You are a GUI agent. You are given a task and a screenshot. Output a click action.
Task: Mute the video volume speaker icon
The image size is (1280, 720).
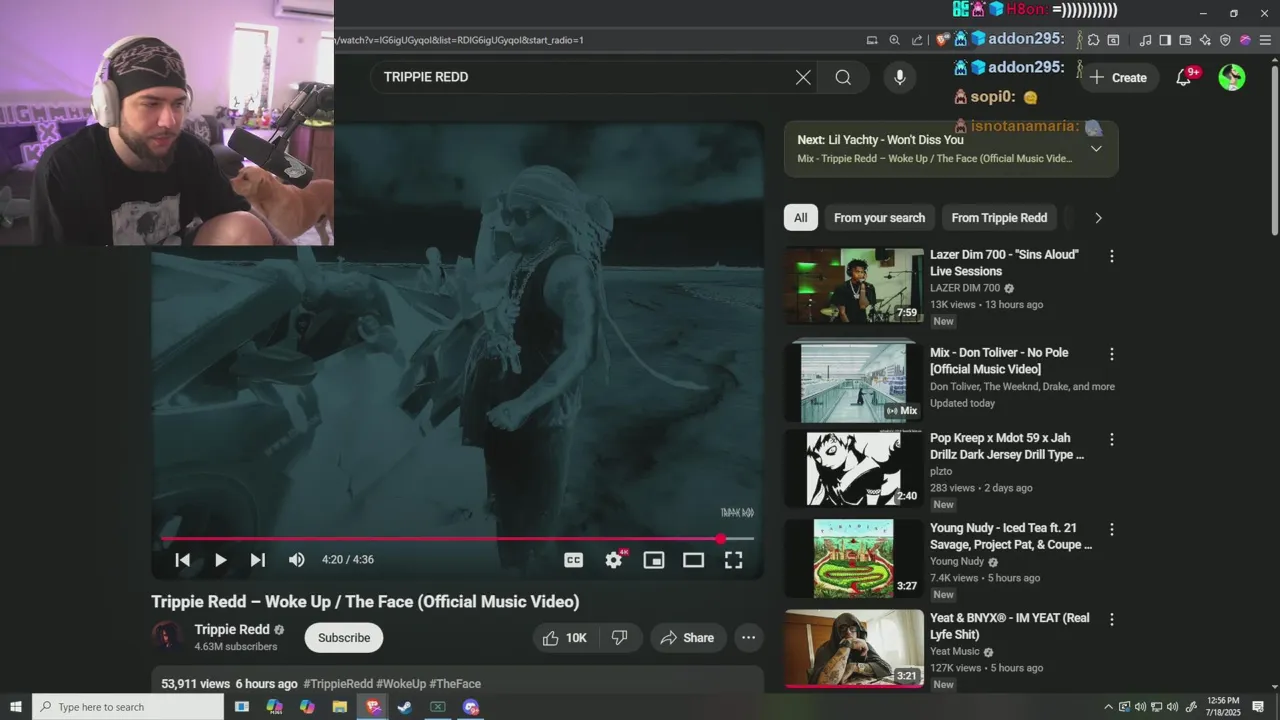(296, 560)
